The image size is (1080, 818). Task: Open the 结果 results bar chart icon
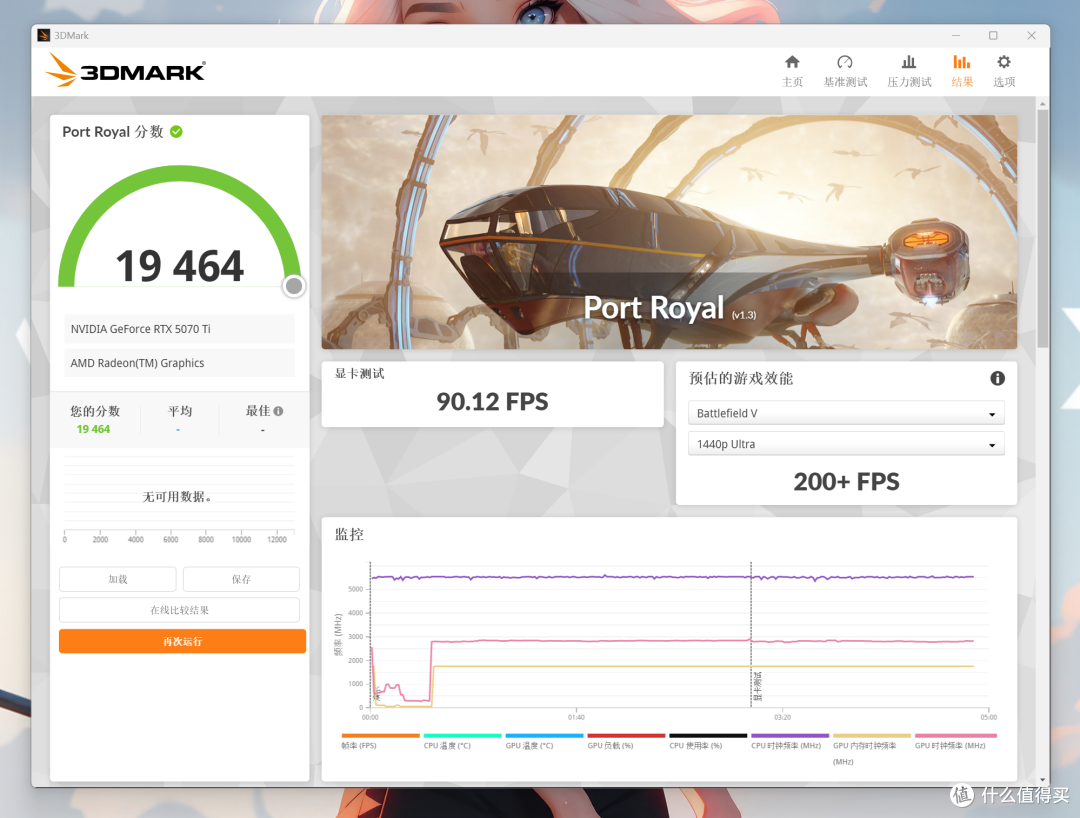pos(962,71)
